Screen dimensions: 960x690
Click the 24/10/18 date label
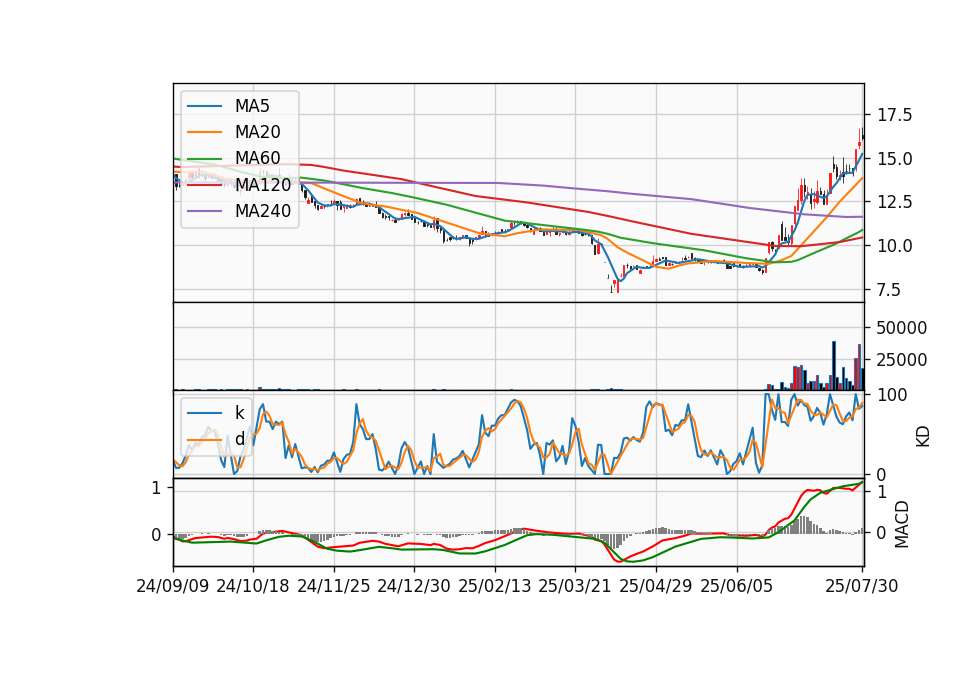253,586
